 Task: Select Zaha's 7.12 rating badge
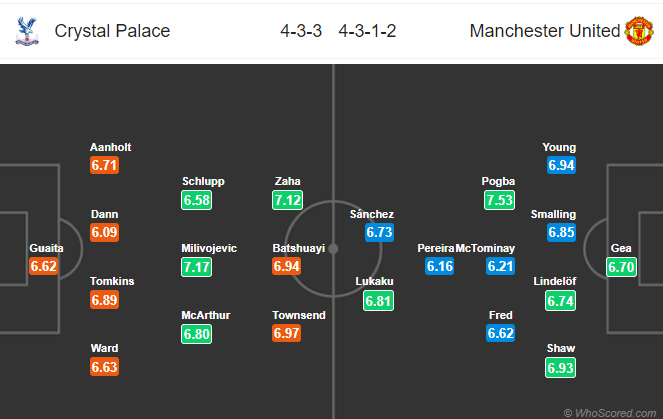click(287, 200)
